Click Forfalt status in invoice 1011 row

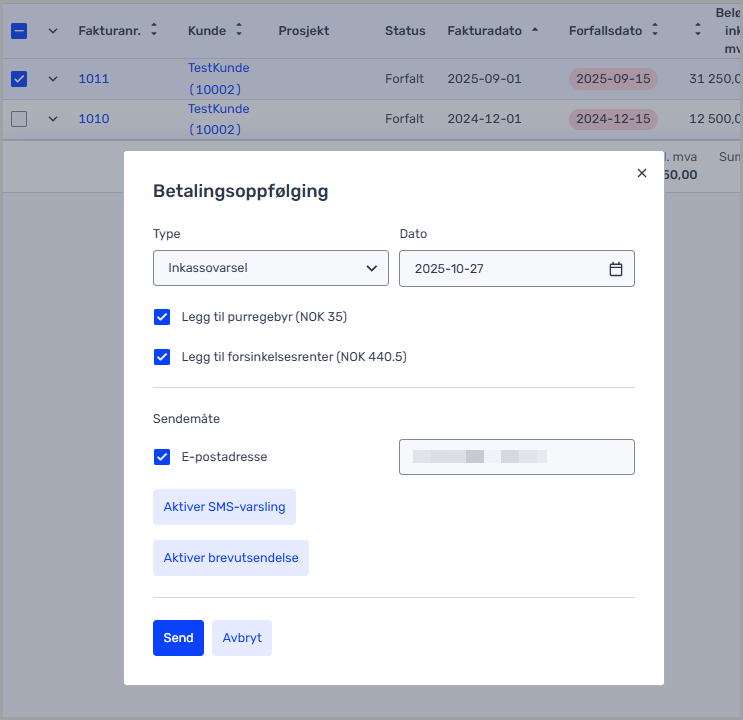[x=404, y=79]
